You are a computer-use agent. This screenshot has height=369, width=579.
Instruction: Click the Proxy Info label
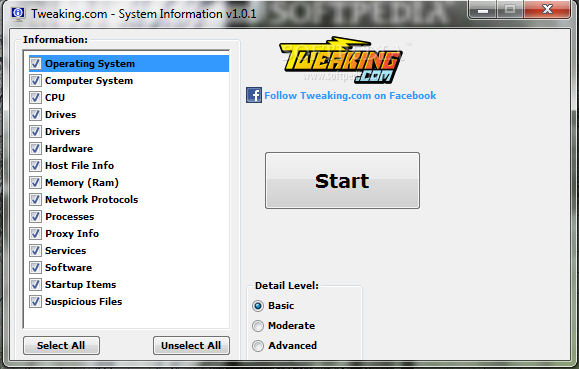72,233
